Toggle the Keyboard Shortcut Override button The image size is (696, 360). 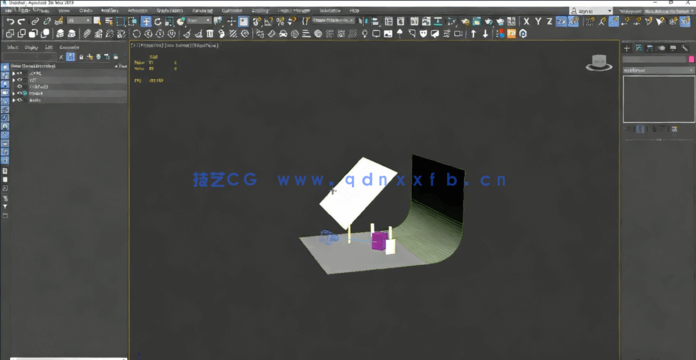243,21
